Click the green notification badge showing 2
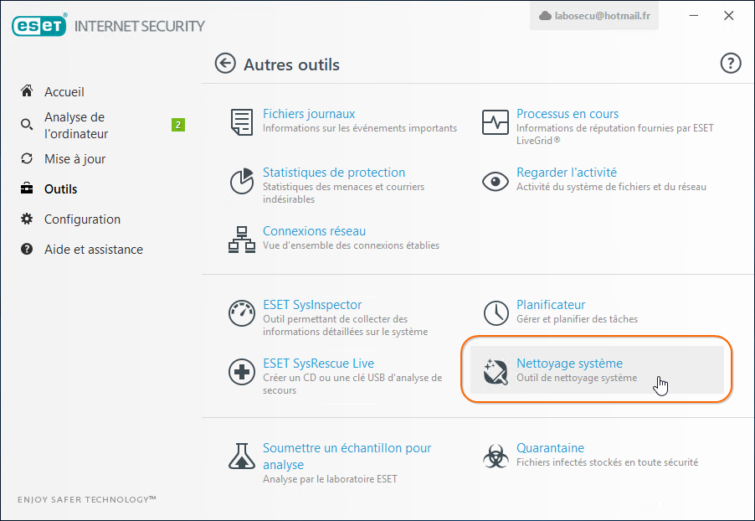Screen dimensions: 755x521 [x=178, y=125]
